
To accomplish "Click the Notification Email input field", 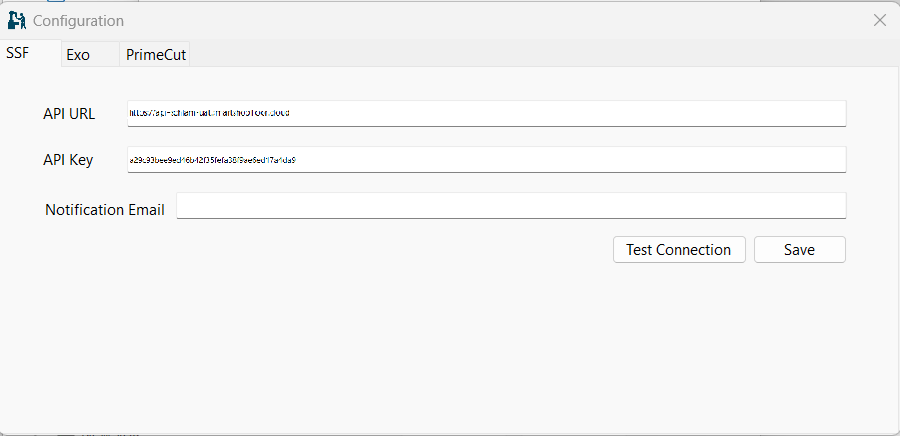I will [x=510, y=205].
